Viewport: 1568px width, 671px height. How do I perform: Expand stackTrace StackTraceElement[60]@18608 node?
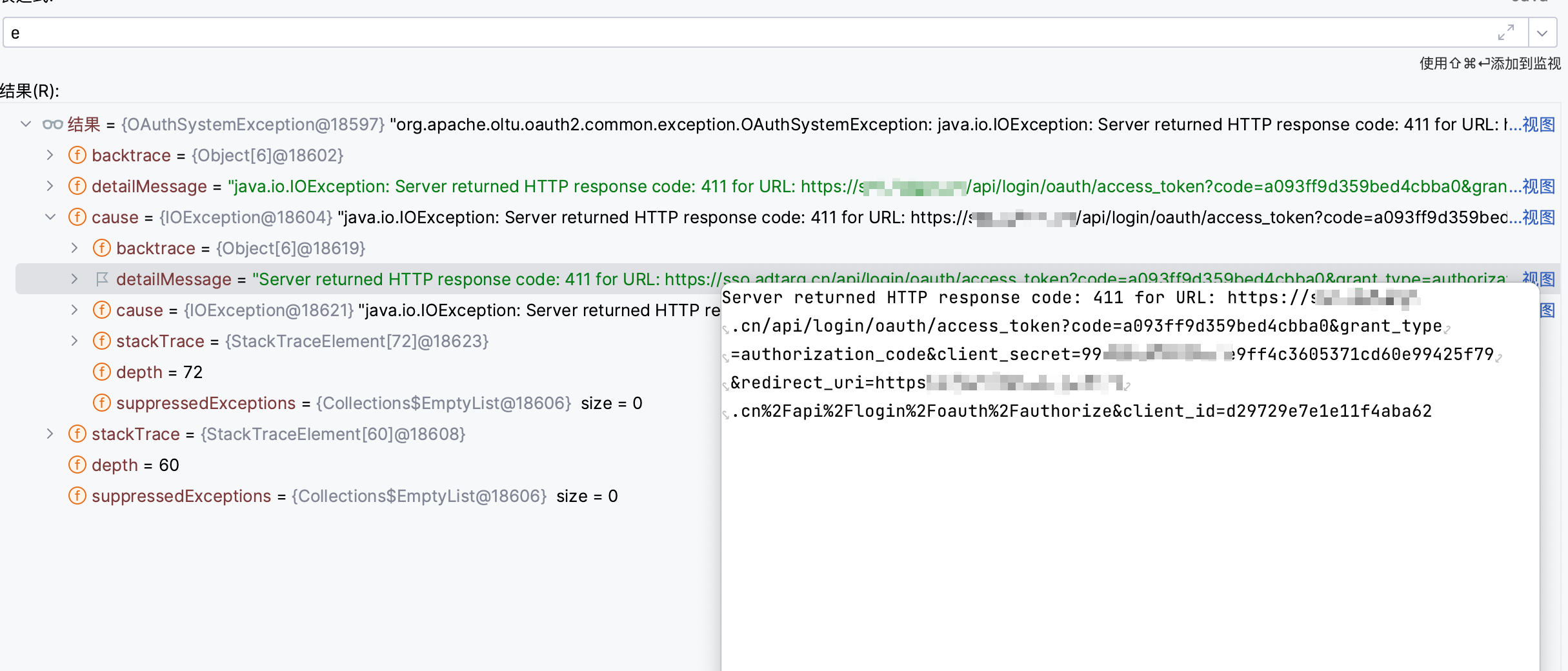click(x=50, y=434)
